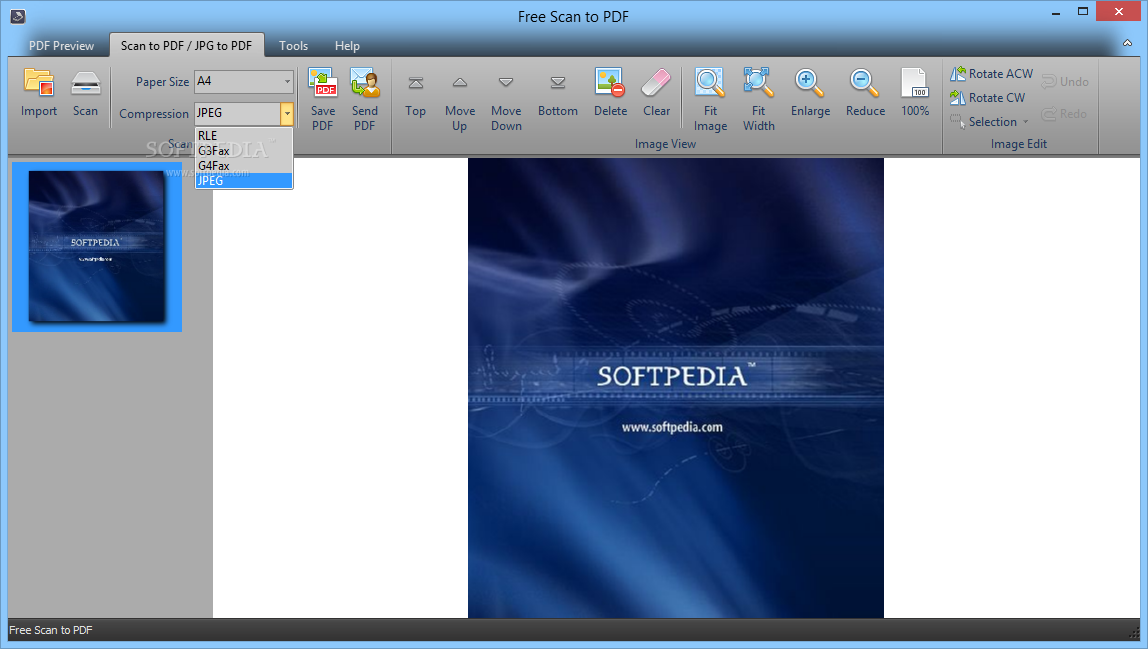The height and width of the screenshot is (649, 1148).
Task: Click the Move Down arrow
Action: tap(506, 82)
